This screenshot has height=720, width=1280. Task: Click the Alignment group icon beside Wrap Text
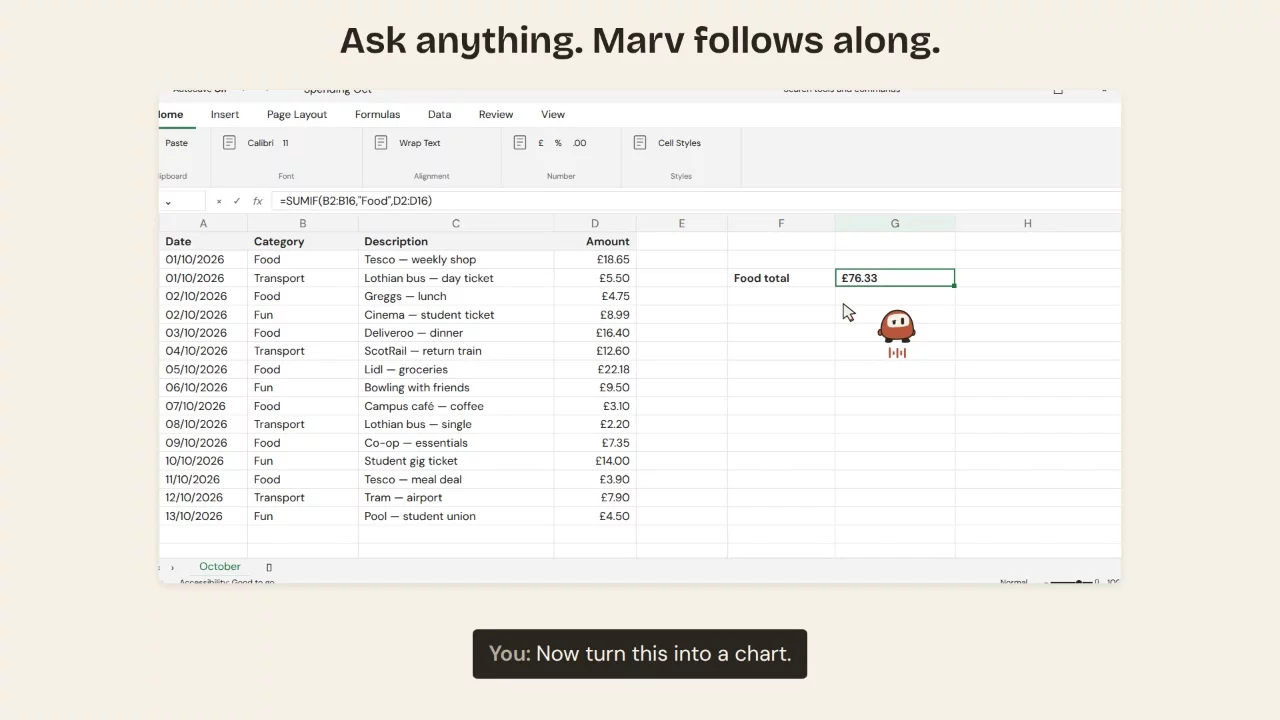[380, 143]
